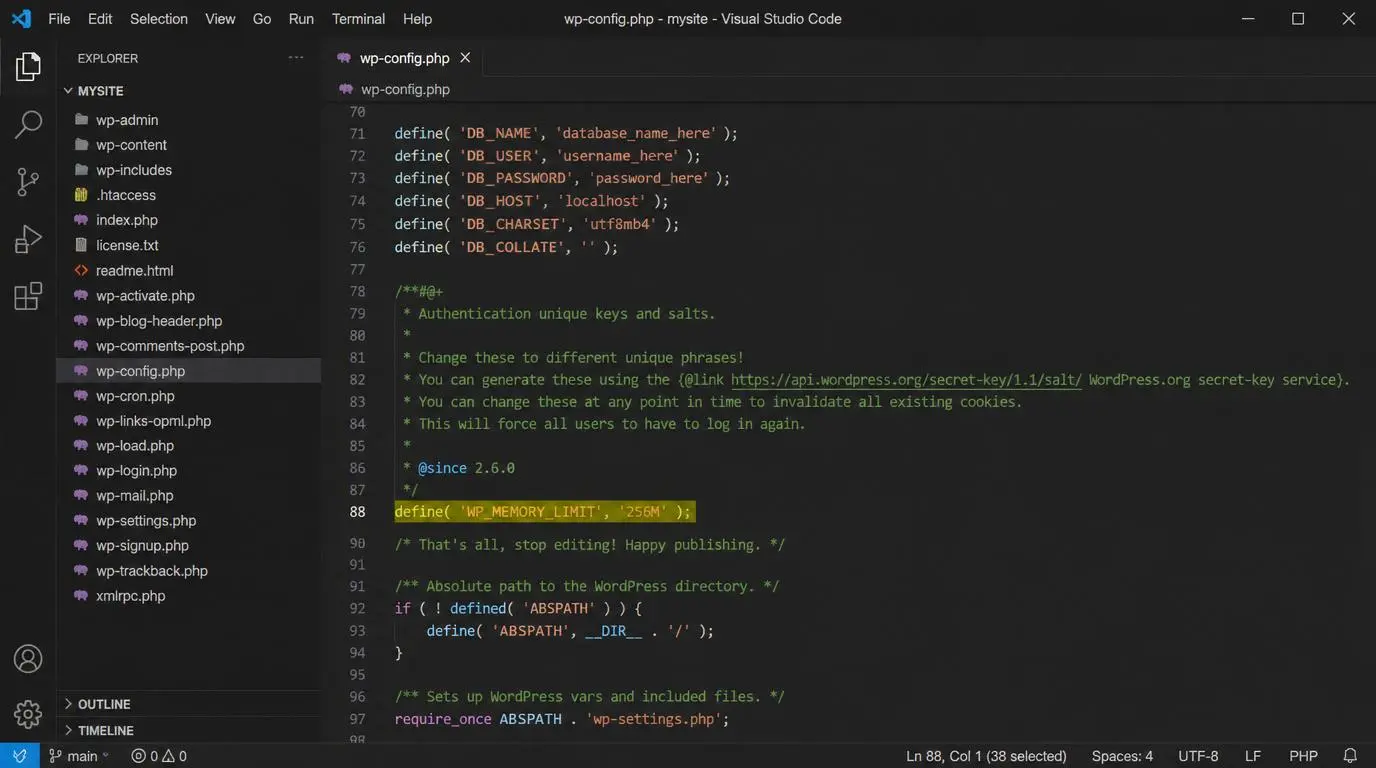Collapse the MYSITE folder section
Image resolution: width=1376 pixels, height=768 pixels.
[189, 90]
